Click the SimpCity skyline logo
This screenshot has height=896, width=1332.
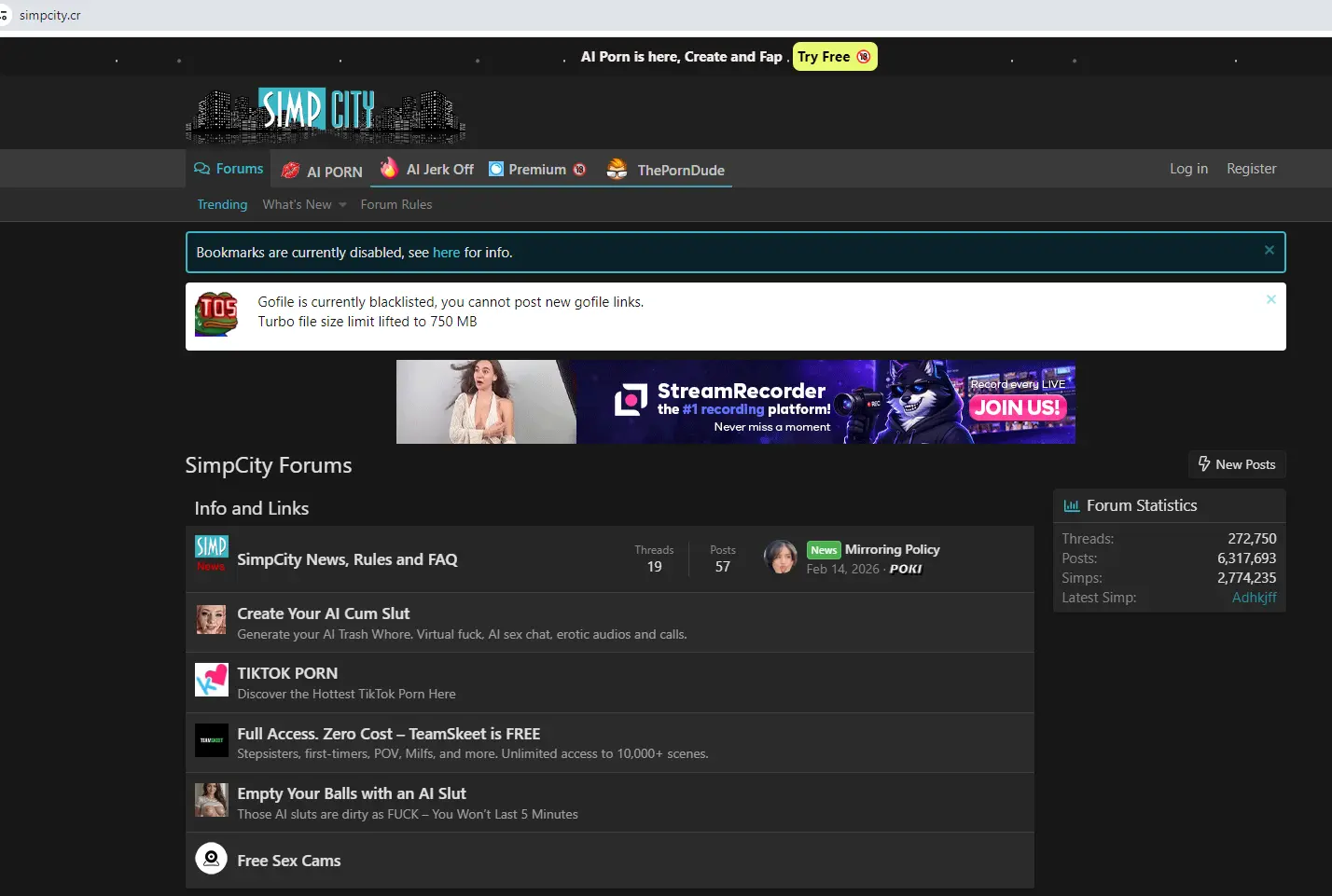pyautogui.click(x=326, y=115)
